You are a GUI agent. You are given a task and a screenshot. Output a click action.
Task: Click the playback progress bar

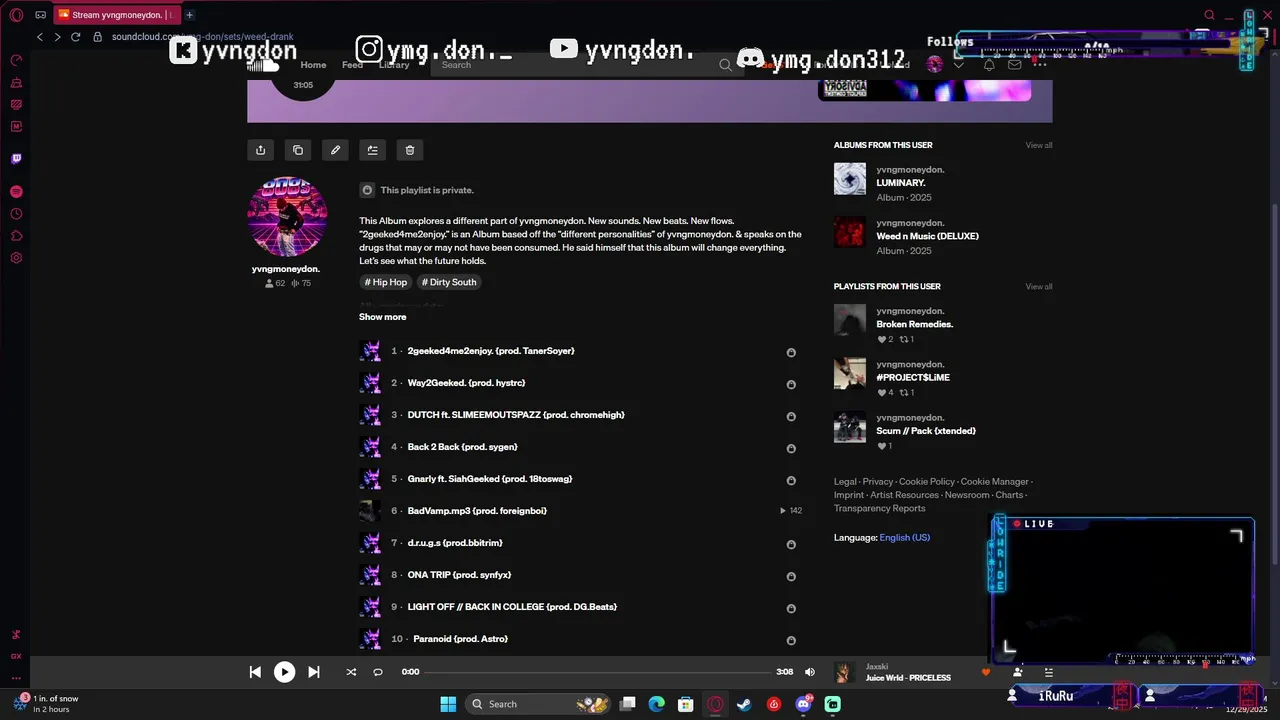pos(597,672)
